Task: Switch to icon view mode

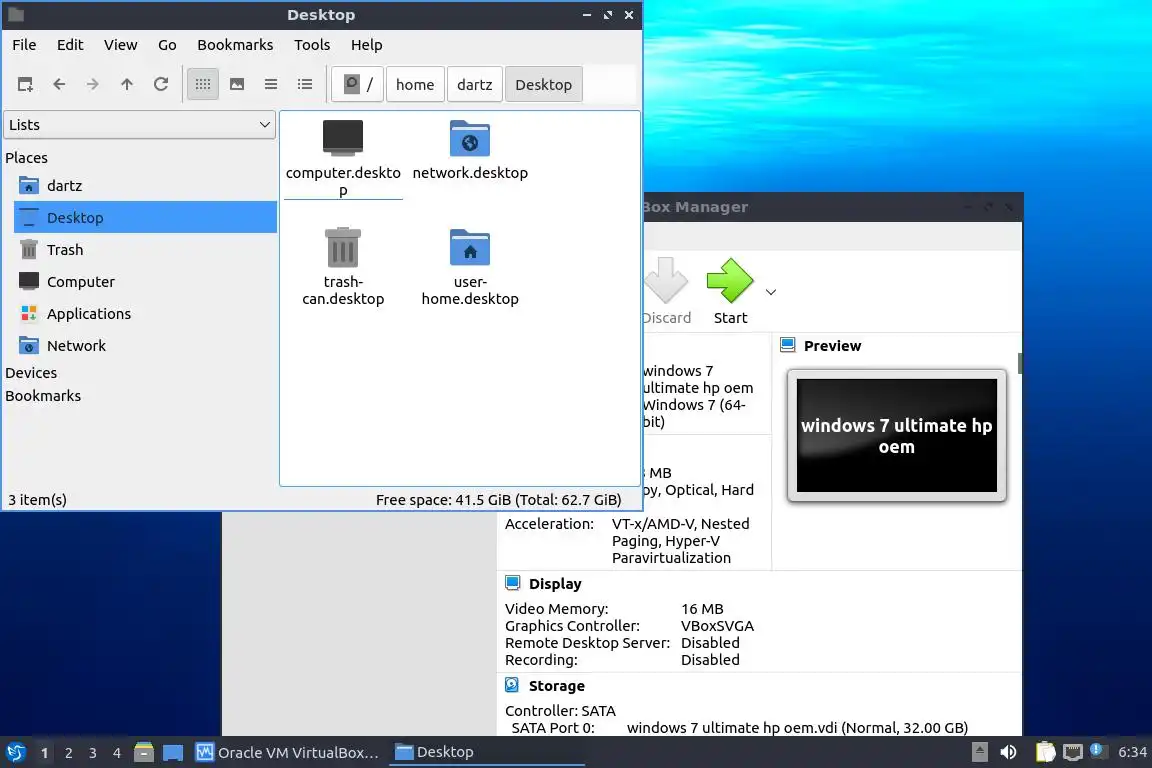Action: [x=203, y=85]
